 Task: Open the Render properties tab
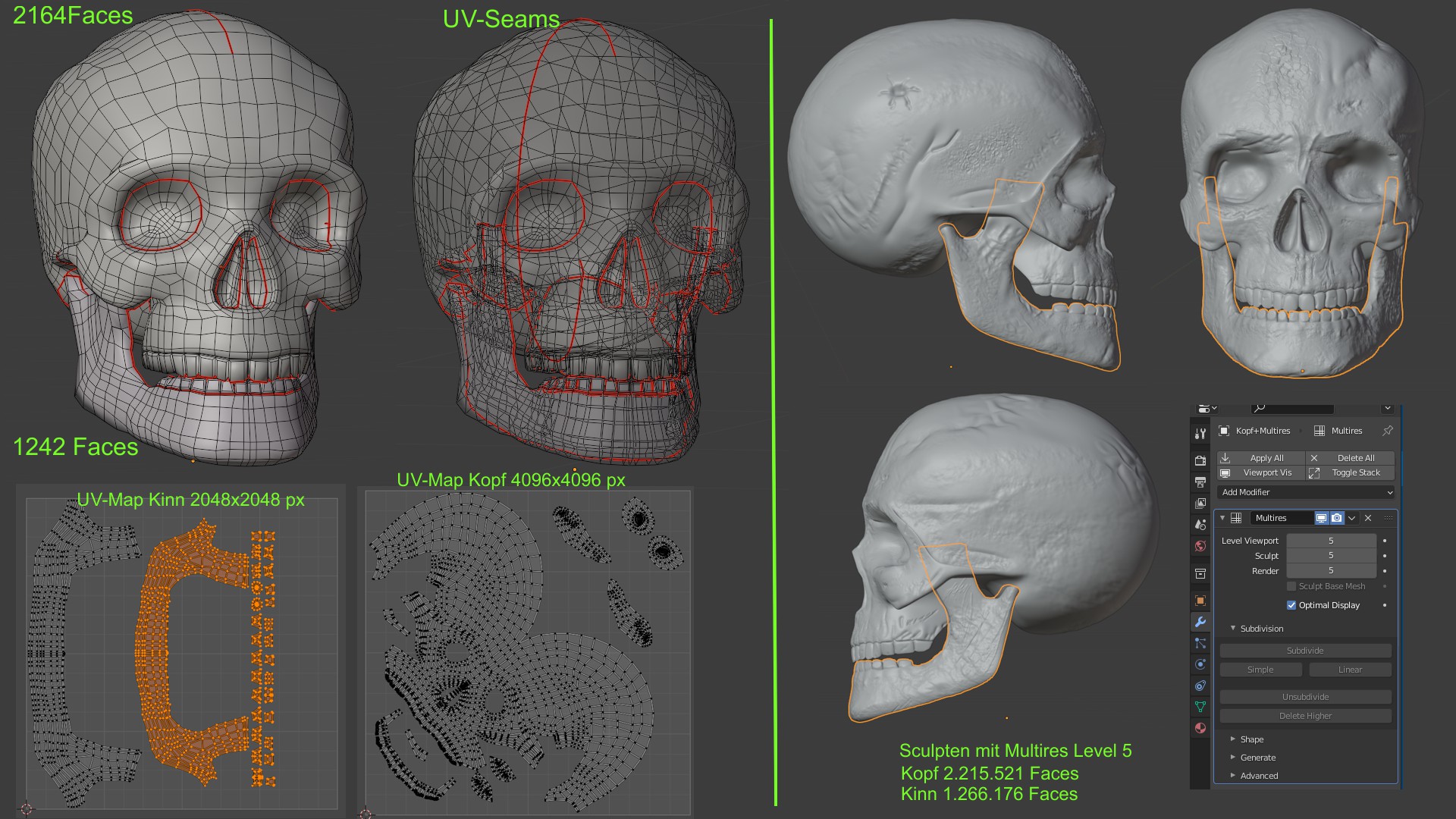(x=1200, y=460)
